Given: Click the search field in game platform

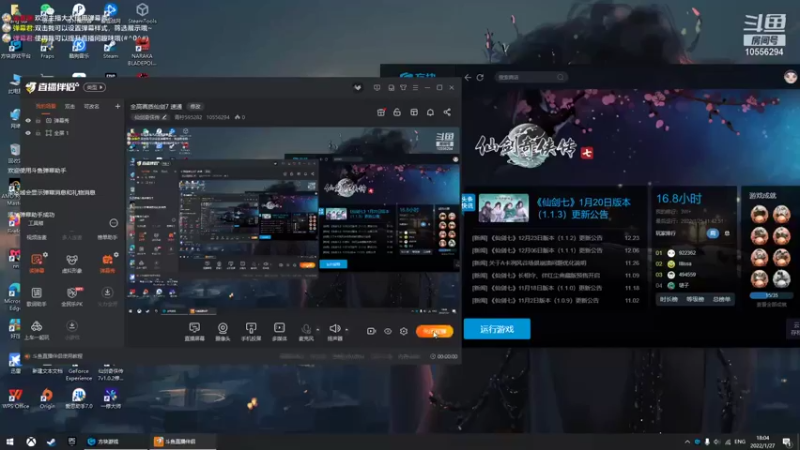Looking at the screenshot, I should (x=531, y=78).
